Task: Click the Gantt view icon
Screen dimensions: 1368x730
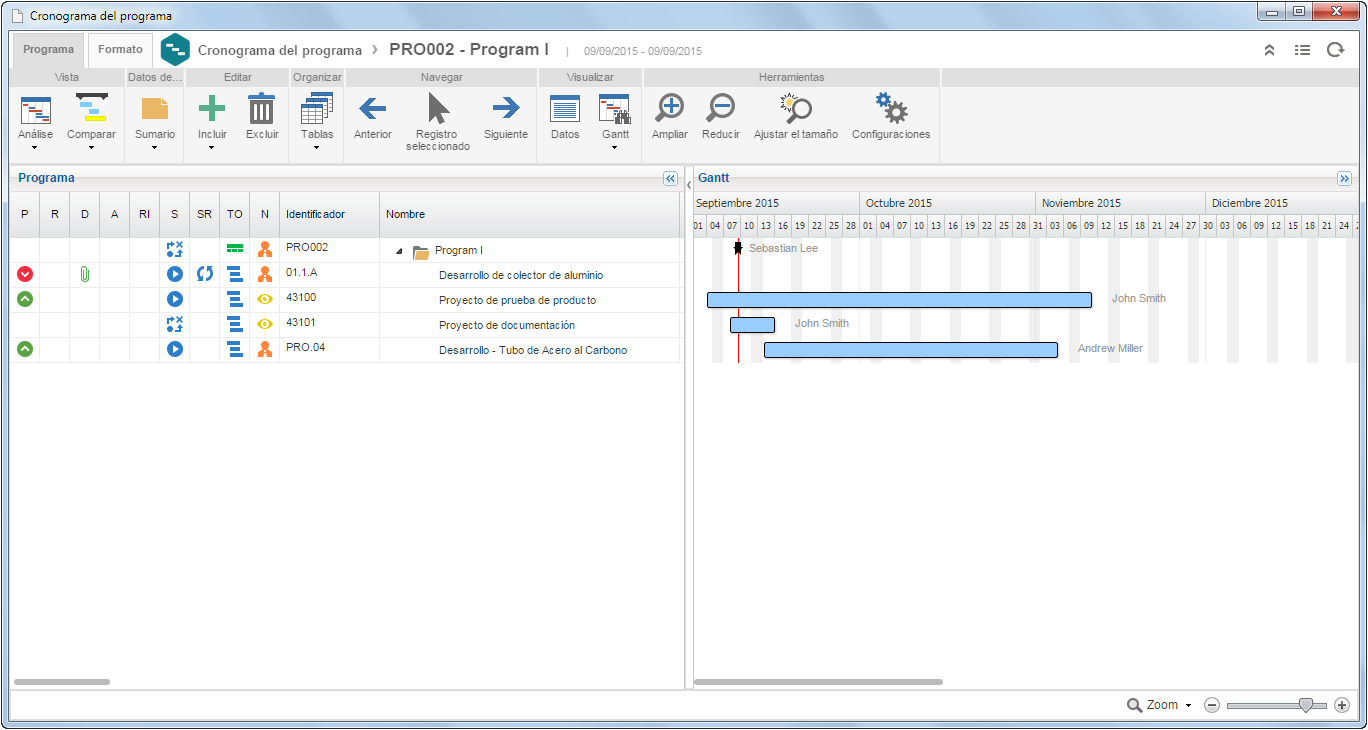Action: tap(615, 109)
